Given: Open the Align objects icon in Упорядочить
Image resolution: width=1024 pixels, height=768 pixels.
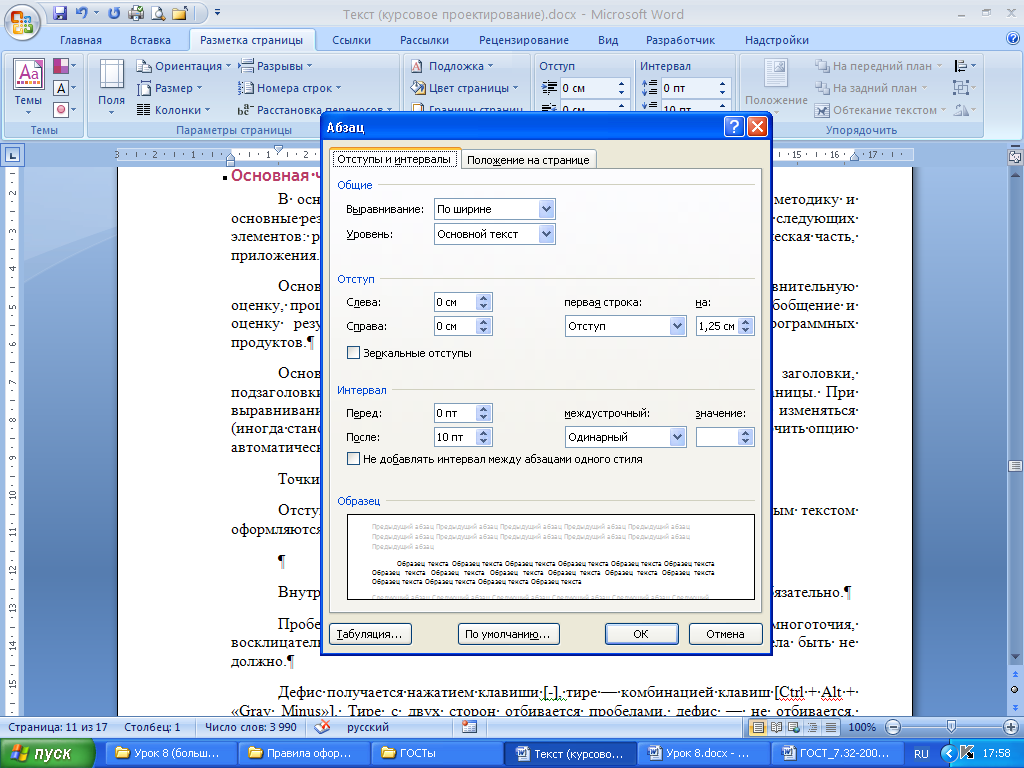Looking at the screenshot, I should click(965, 66).
